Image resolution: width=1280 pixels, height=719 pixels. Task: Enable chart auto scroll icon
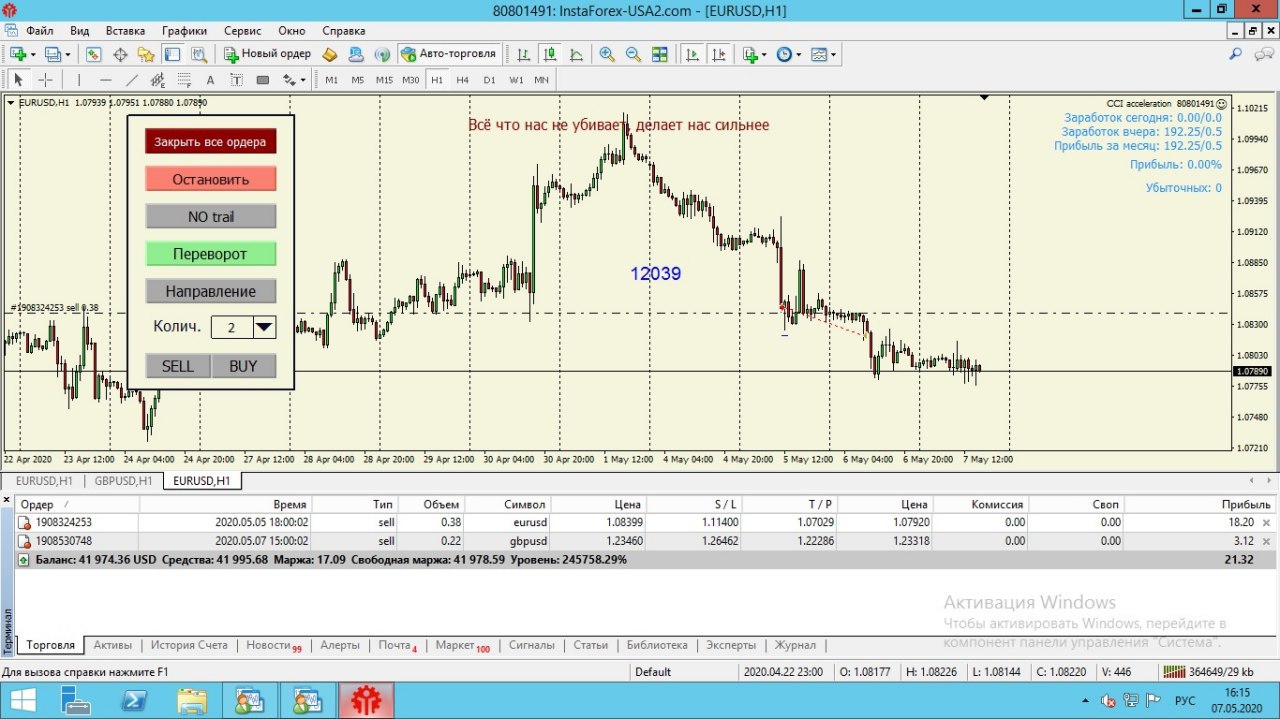pyautogui.click(x=692, y=54)
